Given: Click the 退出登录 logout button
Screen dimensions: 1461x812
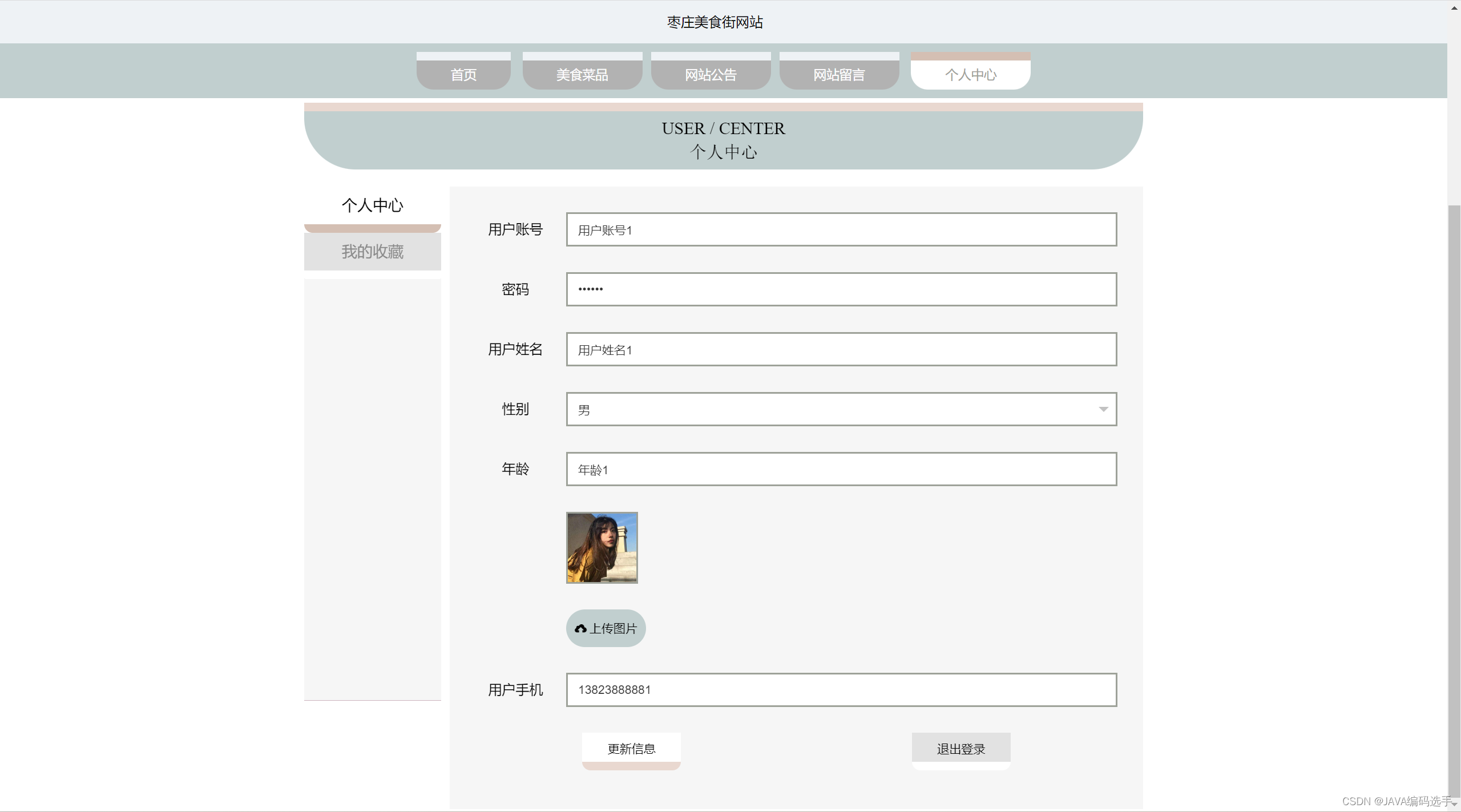Looking at the screenshot, I should pyautogui.click(x=961, y=748).
